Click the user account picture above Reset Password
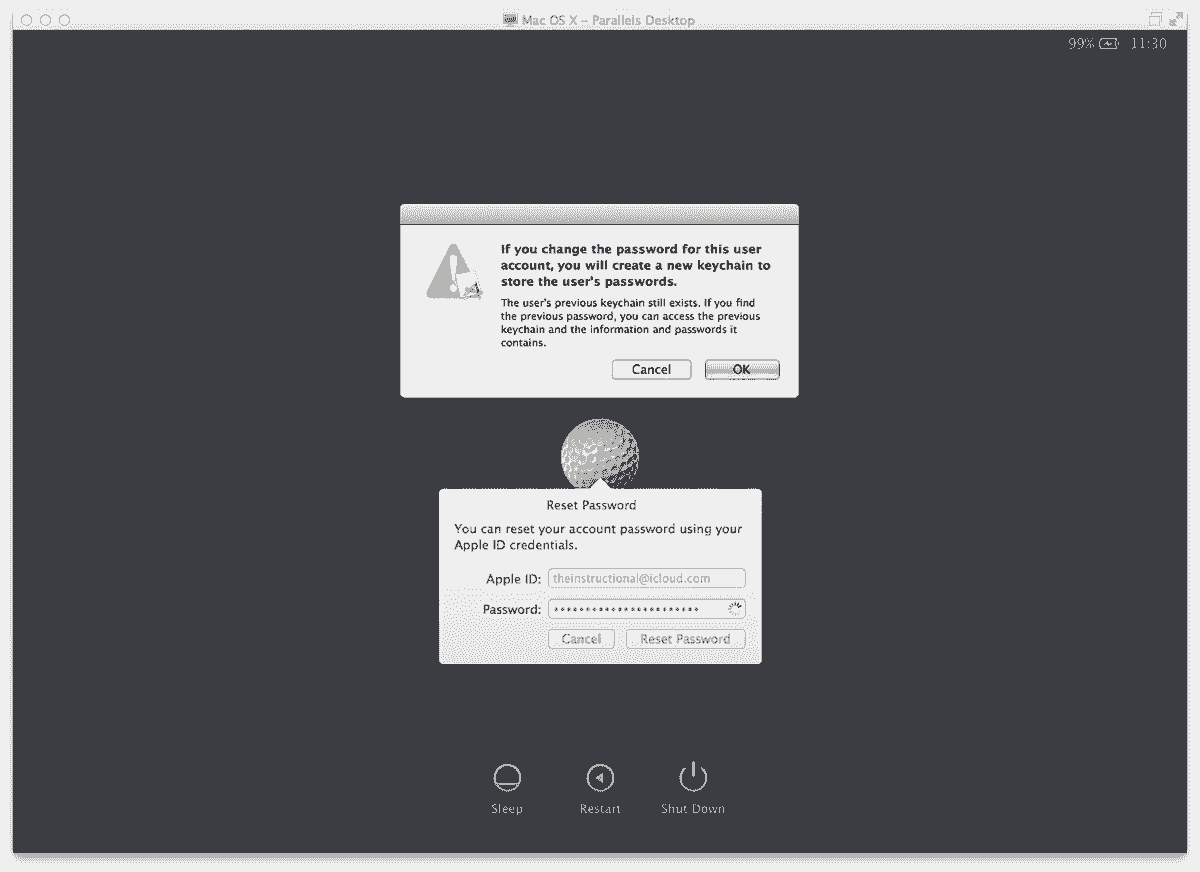Image resolution: width=1200 pixels, height=872 pixels. (600, 452)
